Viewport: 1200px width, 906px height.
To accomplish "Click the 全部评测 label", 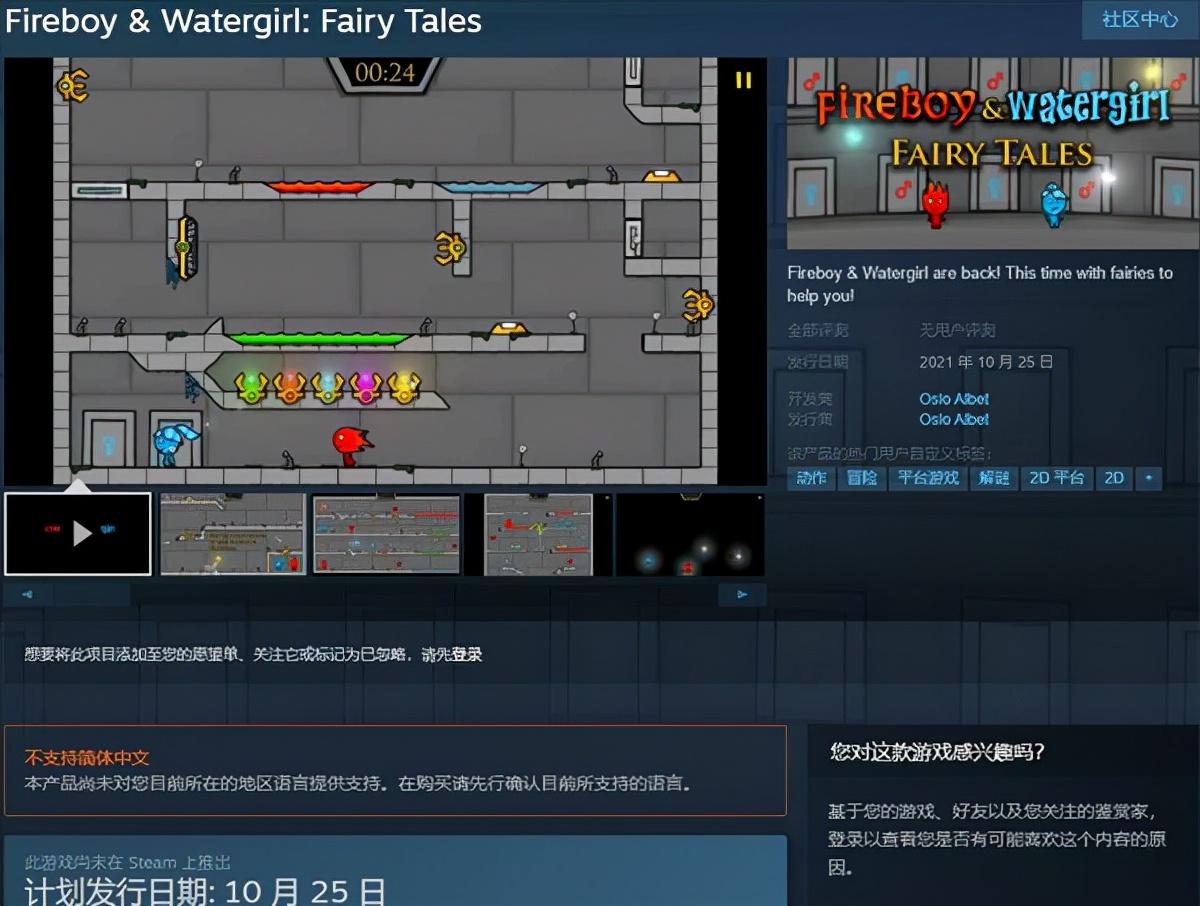I will pyautogui.click(x=818, y=330).
